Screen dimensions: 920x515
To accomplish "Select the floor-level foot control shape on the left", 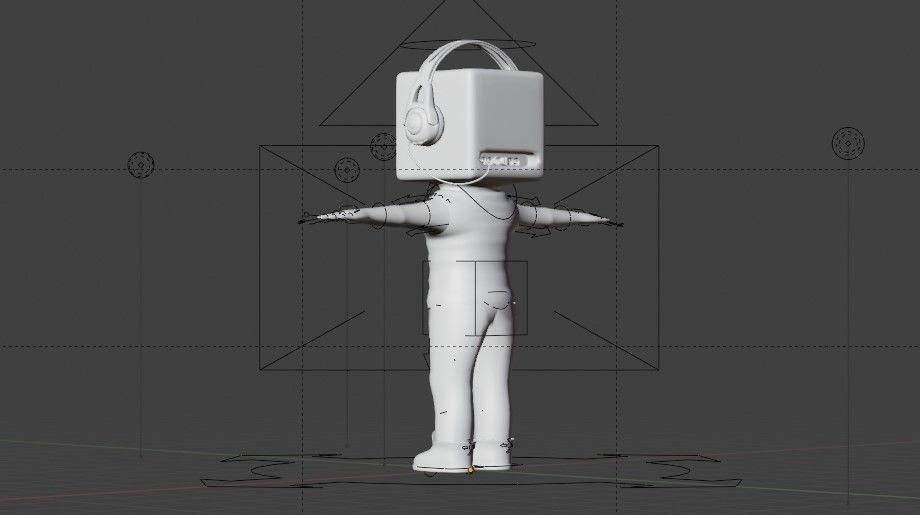I will click(264, 469).
